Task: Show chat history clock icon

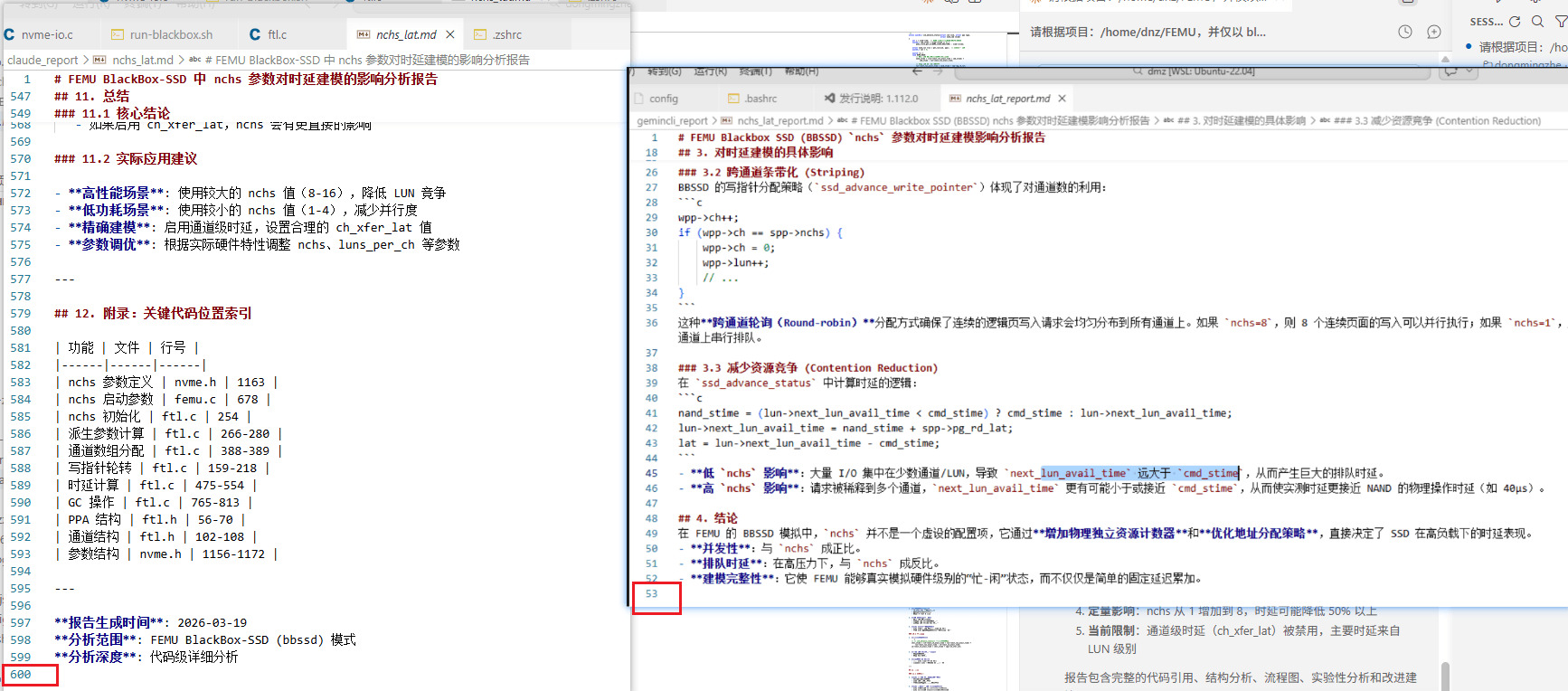Action: tap(1405, 32)
